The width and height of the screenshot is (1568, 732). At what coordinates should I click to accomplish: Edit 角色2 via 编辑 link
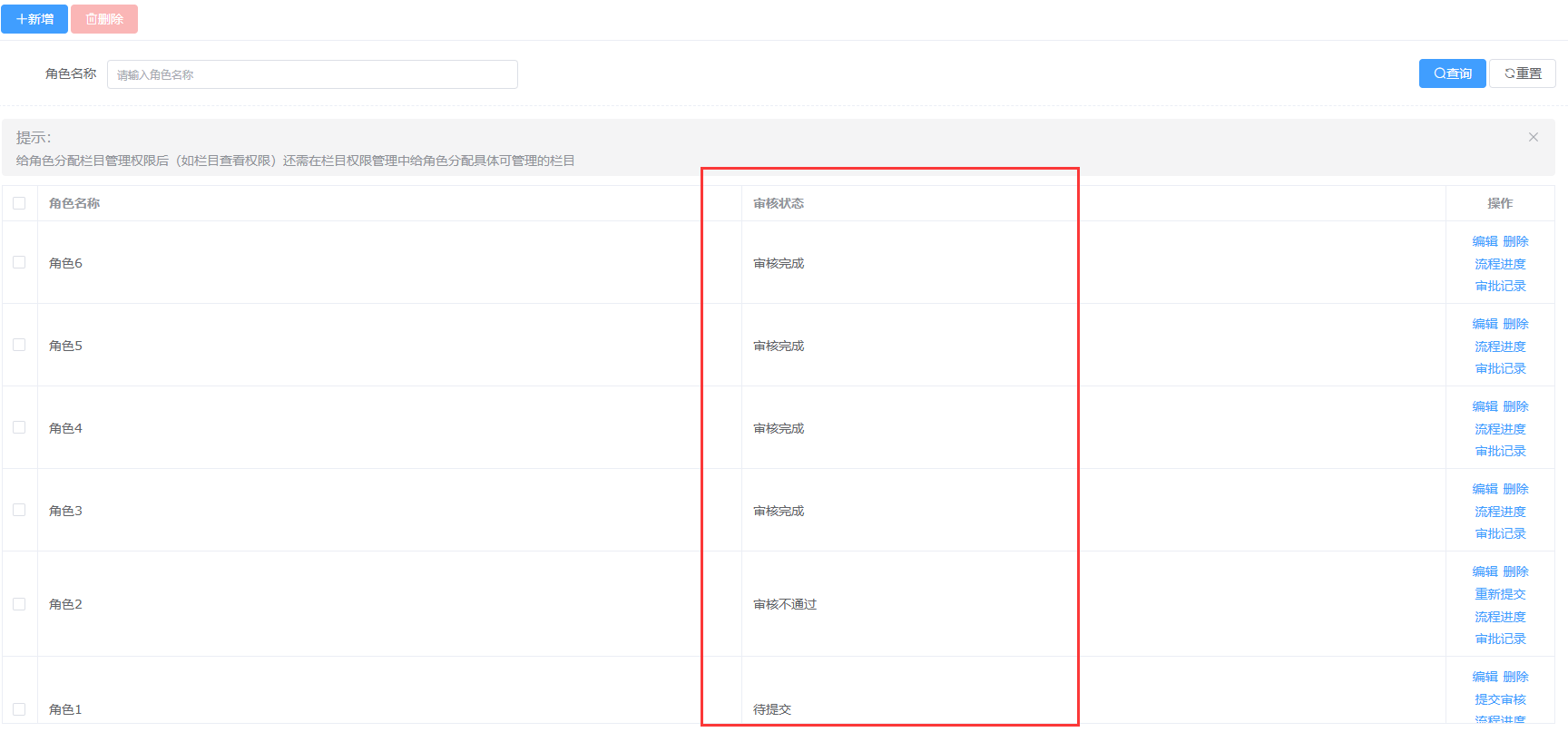(x=1485, y=571)
